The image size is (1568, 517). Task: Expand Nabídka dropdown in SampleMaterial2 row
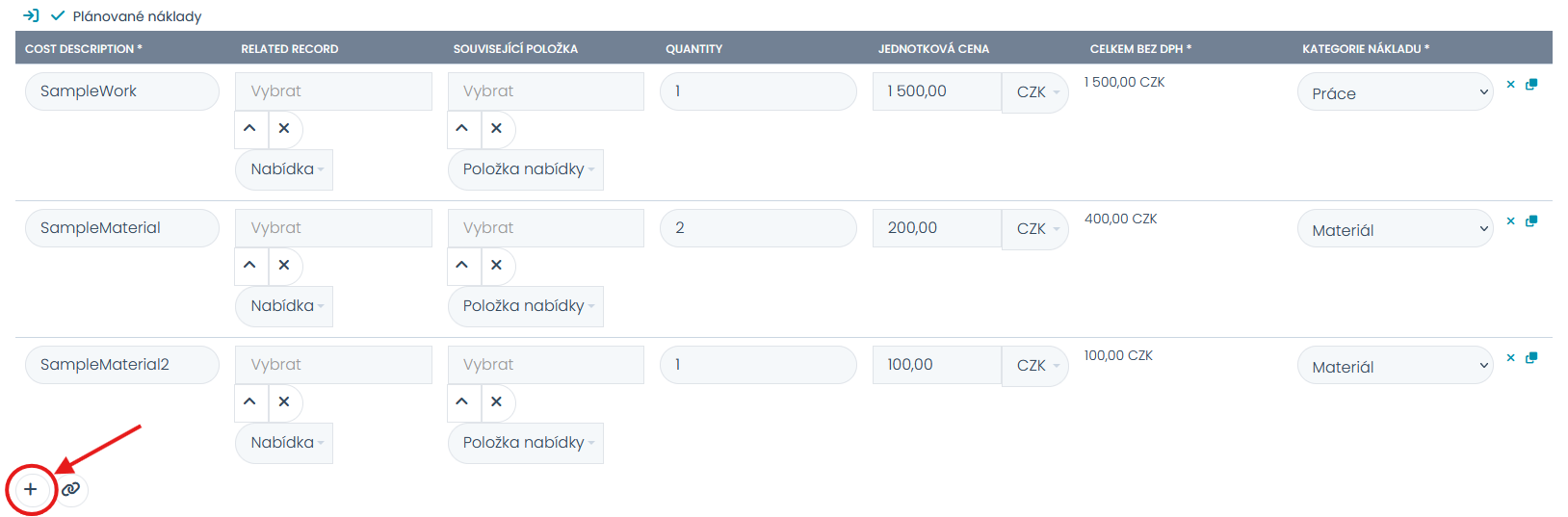tap(284, 443)
